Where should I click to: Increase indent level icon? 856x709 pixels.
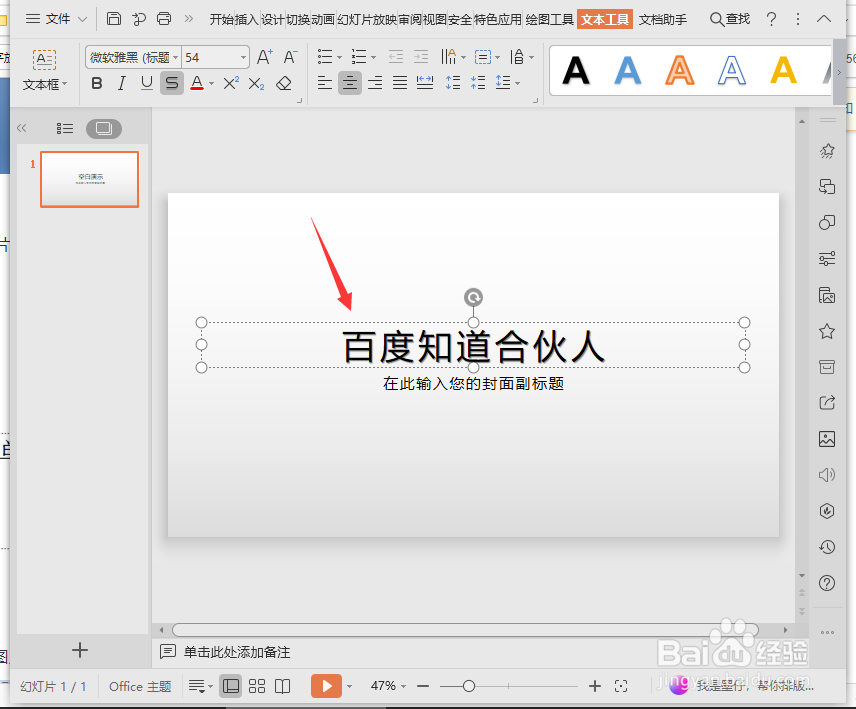(x=421, y=57)
